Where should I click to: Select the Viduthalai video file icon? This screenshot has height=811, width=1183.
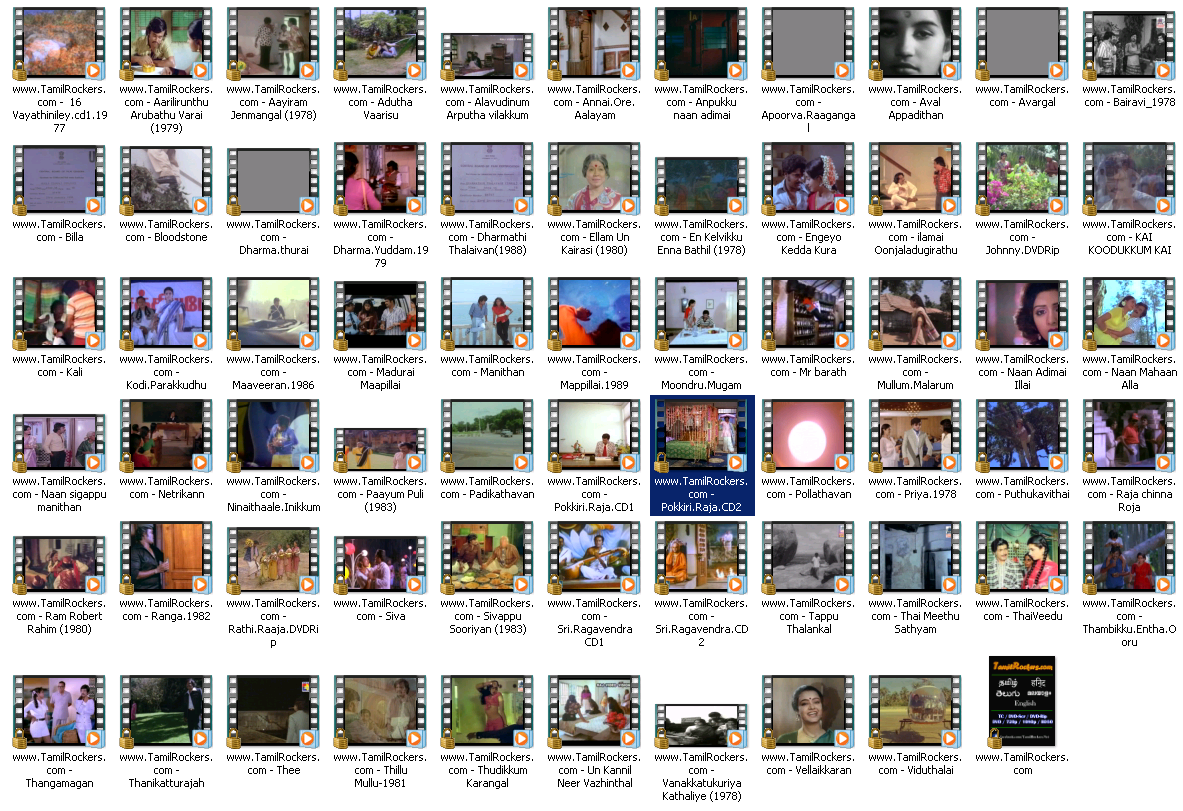coord(915,712)
